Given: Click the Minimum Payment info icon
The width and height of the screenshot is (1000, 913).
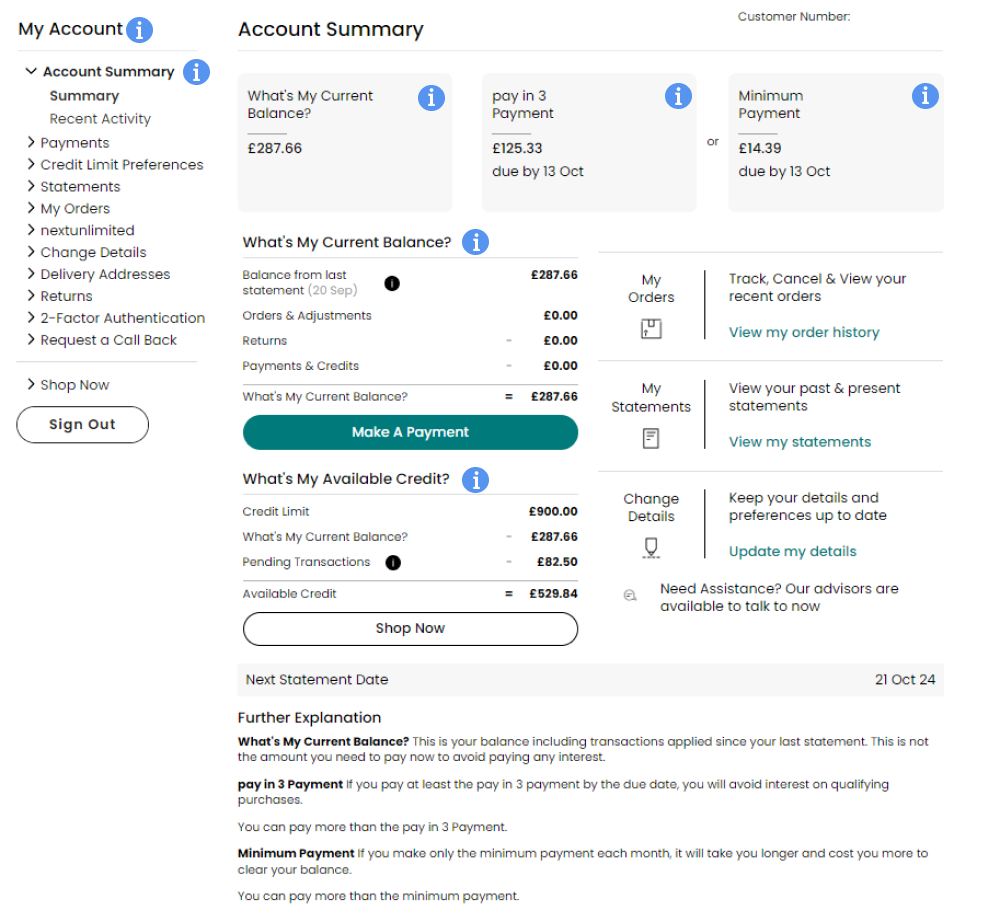Looking at the screenshot, I should coord(925,95).
